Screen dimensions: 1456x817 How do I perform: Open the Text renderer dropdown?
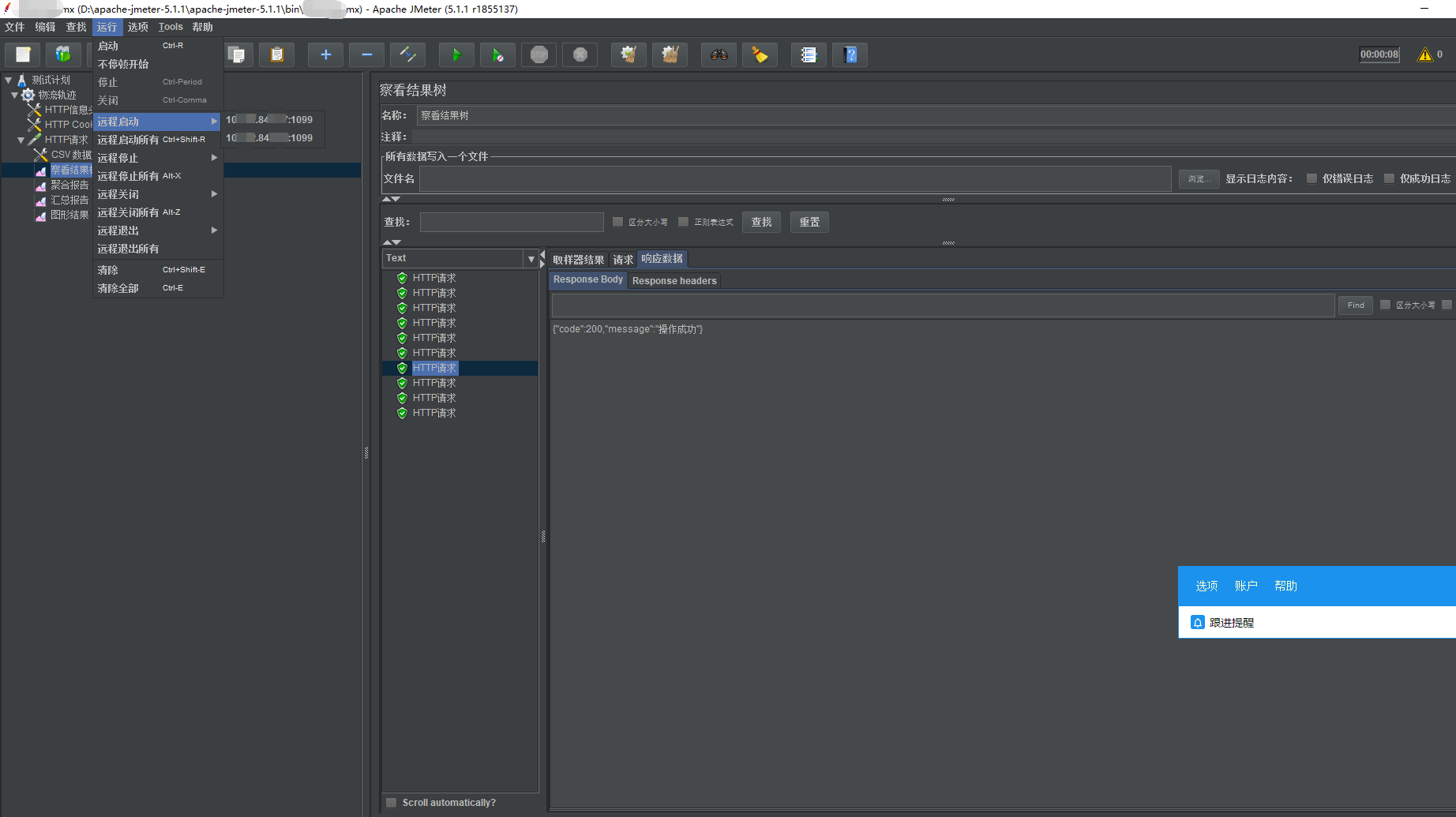point(531,259)
